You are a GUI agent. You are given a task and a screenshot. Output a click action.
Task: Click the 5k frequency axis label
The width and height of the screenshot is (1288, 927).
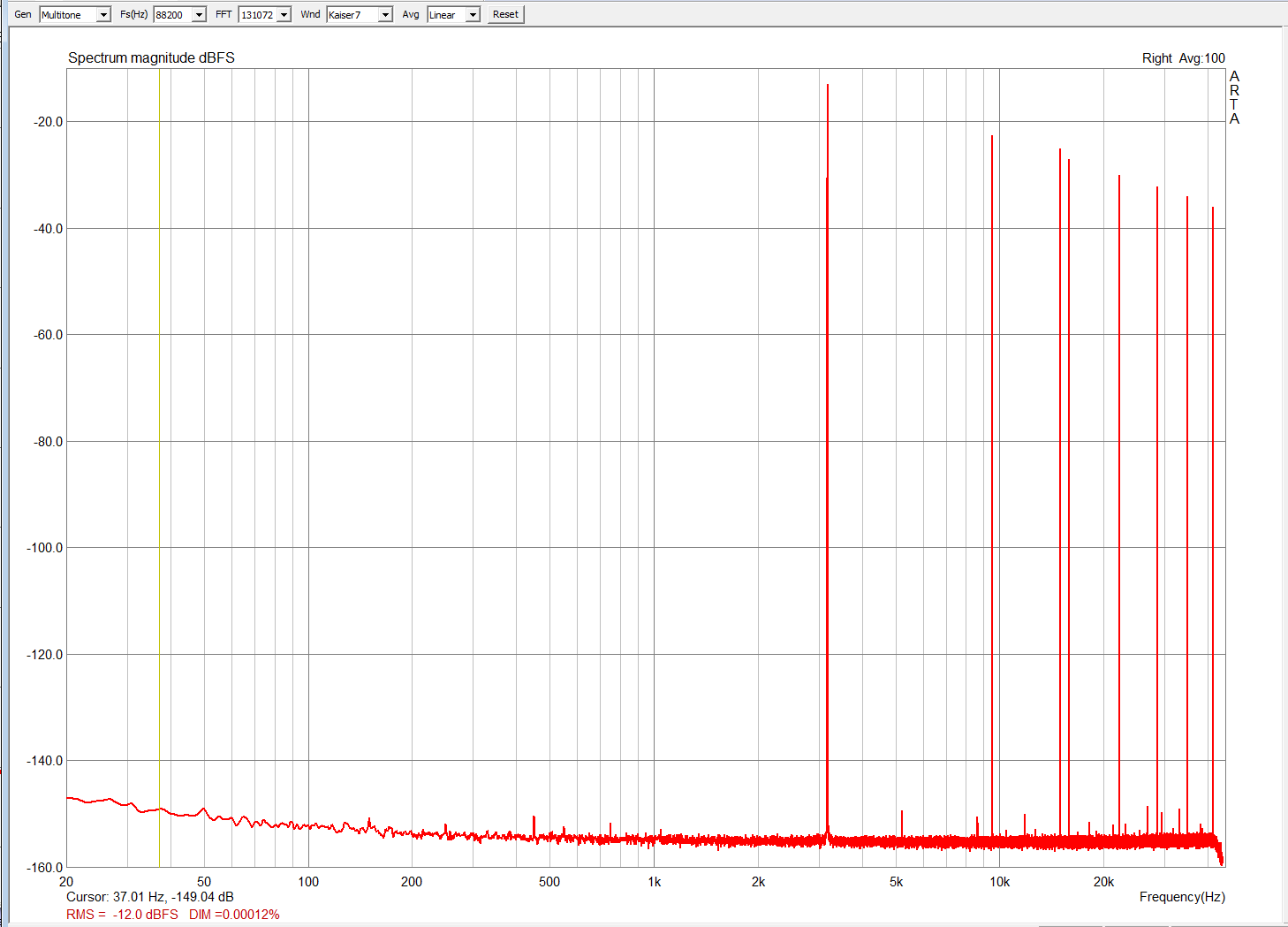pos(896,881)
